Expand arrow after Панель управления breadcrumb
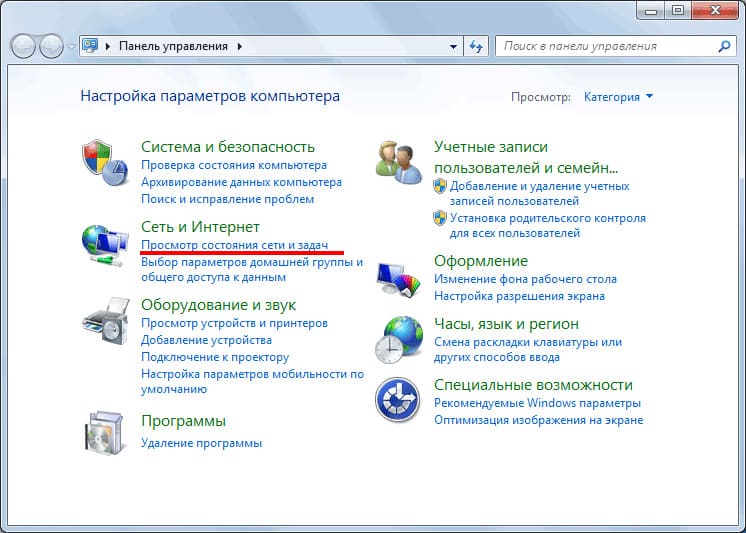746x533 pixels. [x=239, y=46]
